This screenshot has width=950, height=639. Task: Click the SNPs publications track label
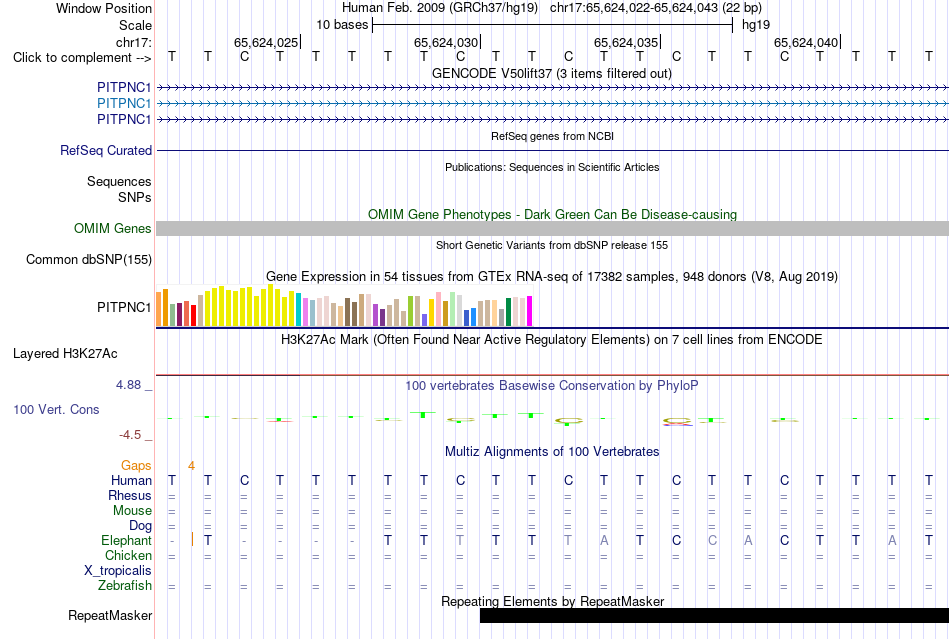(x=135, y=197)
